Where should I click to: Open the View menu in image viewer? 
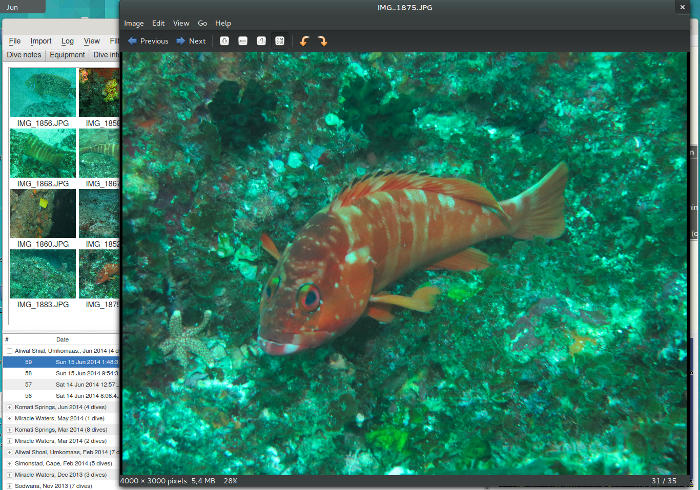[181, 23]
